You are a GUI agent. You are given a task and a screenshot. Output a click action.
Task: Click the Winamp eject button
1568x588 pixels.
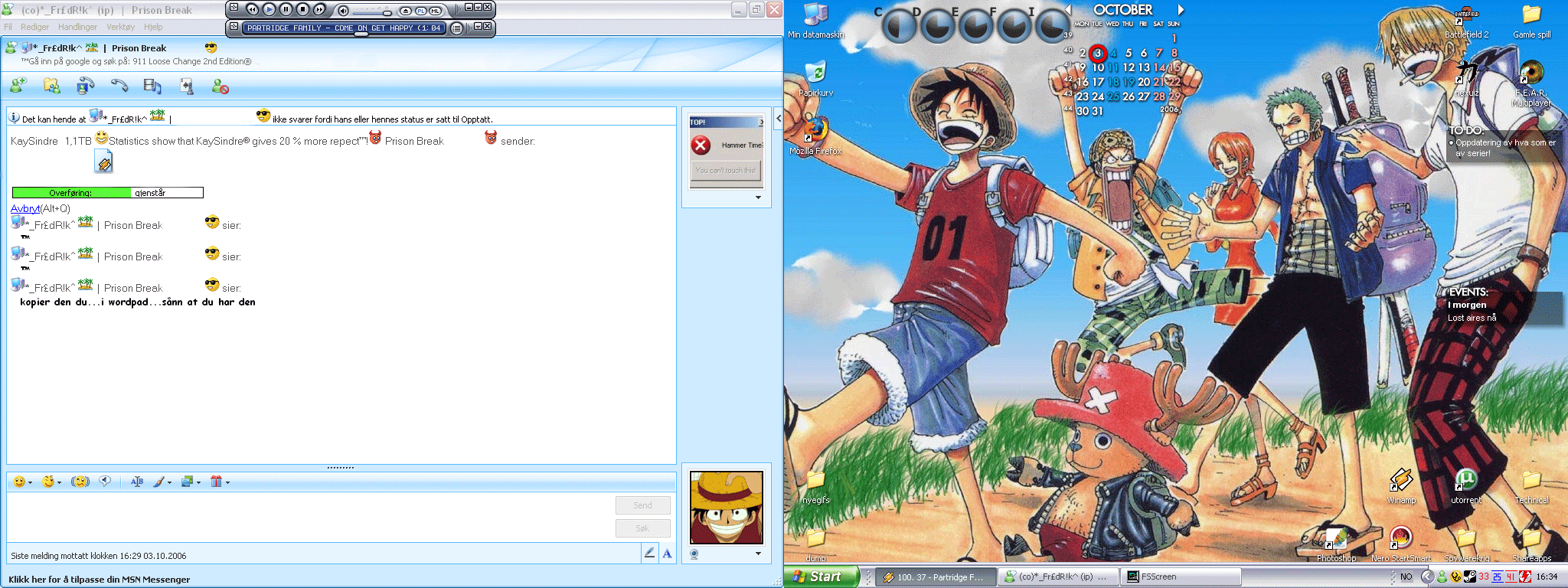[406, 11]
